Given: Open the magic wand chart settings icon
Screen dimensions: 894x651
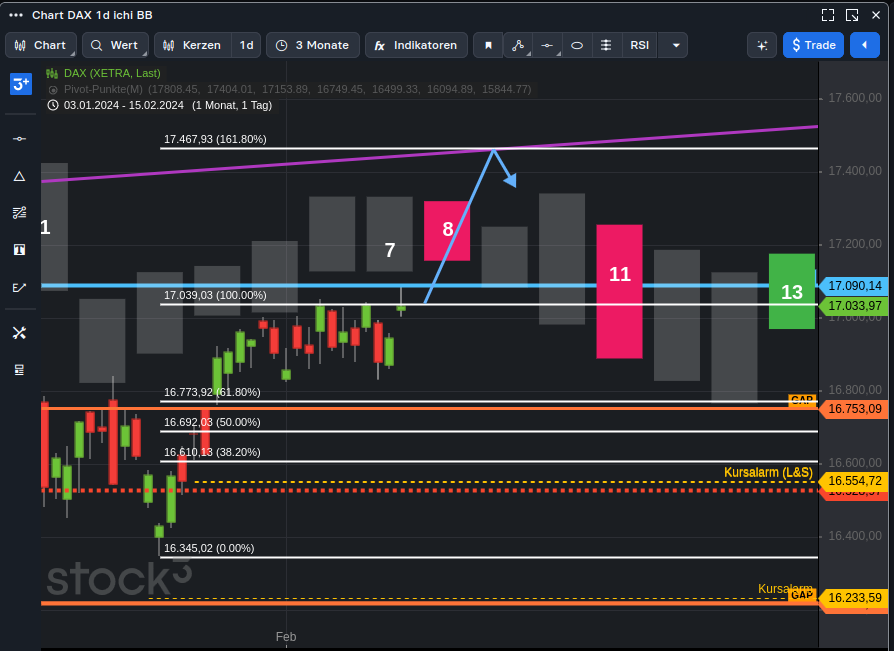Looking at the screenshot, I should click(761, 45).
